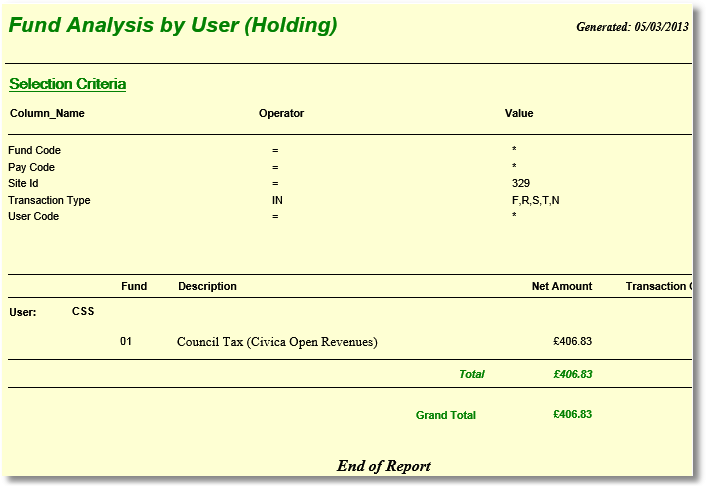Click the Generated: 05/03/2013 date text
The height and width of the screenshot is (489, 706).
point(632,27)
